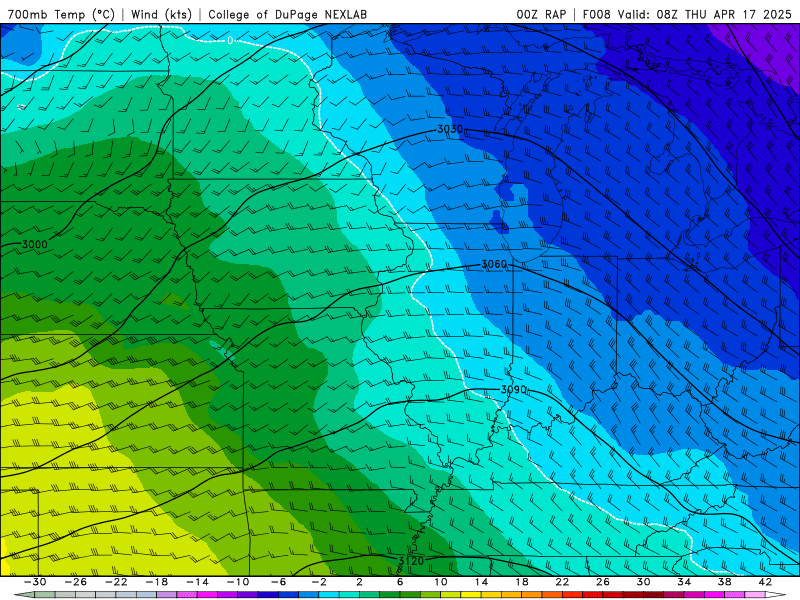
Task: Click the -10 color scale label
Action: [238, 582]
